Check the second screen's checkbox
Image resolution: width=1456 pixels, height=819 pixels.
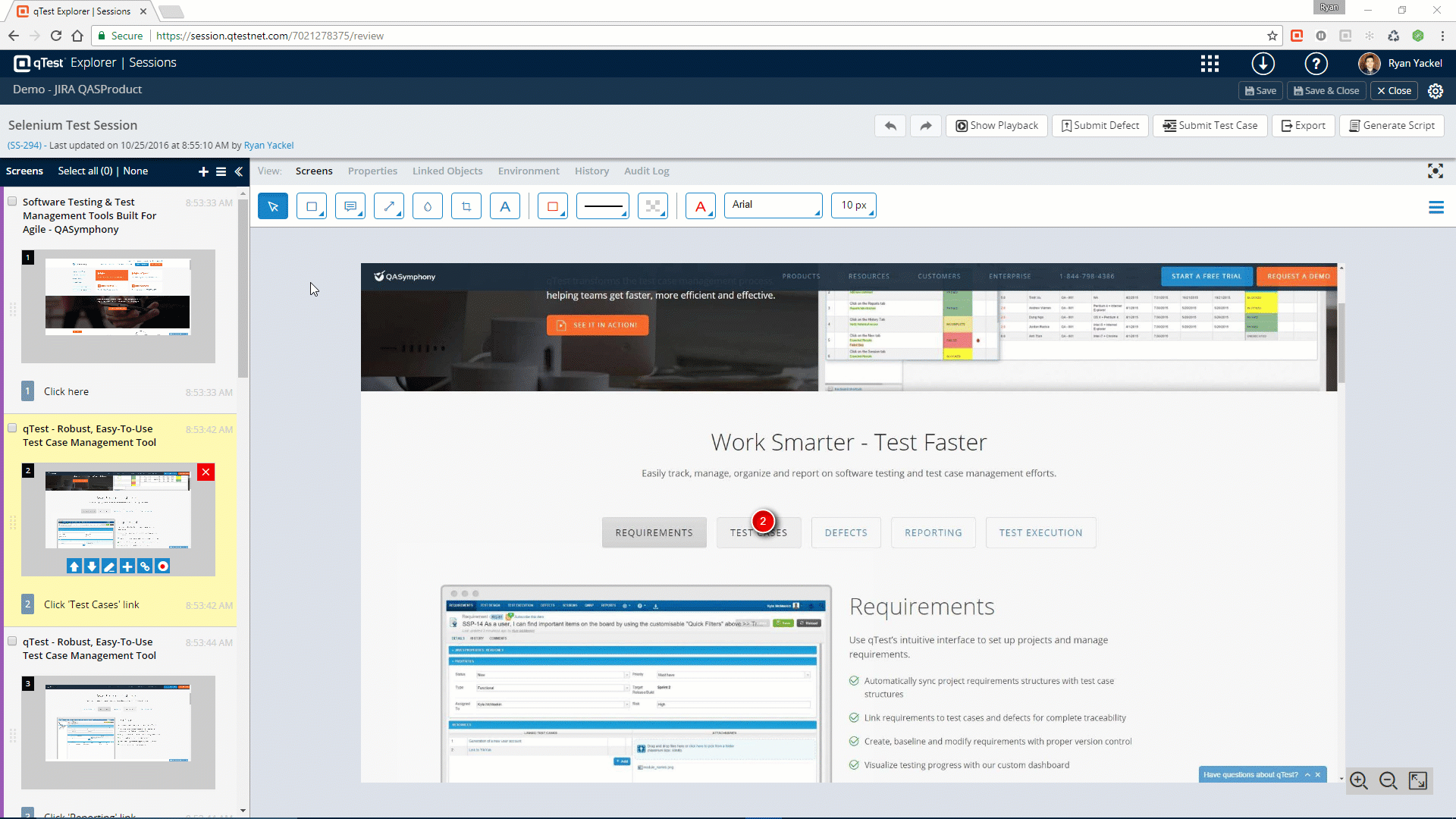(x=12, y=428)
